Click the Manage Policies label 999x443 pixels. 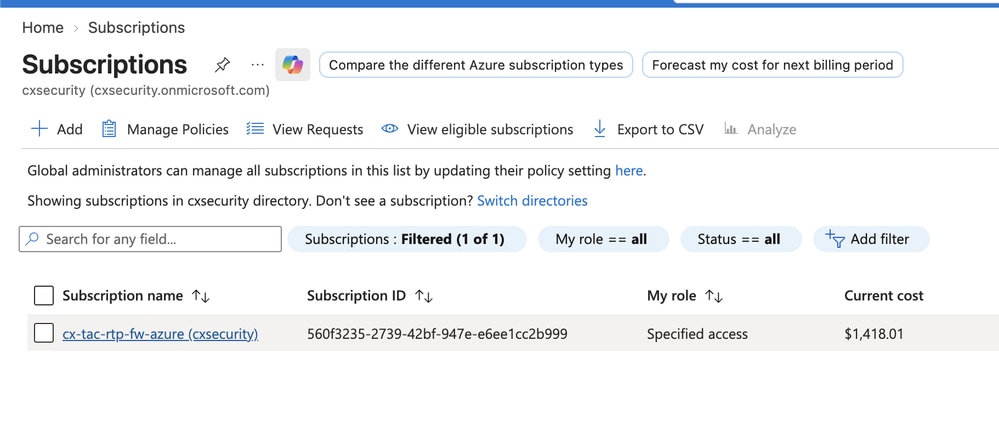coord(178,129)
